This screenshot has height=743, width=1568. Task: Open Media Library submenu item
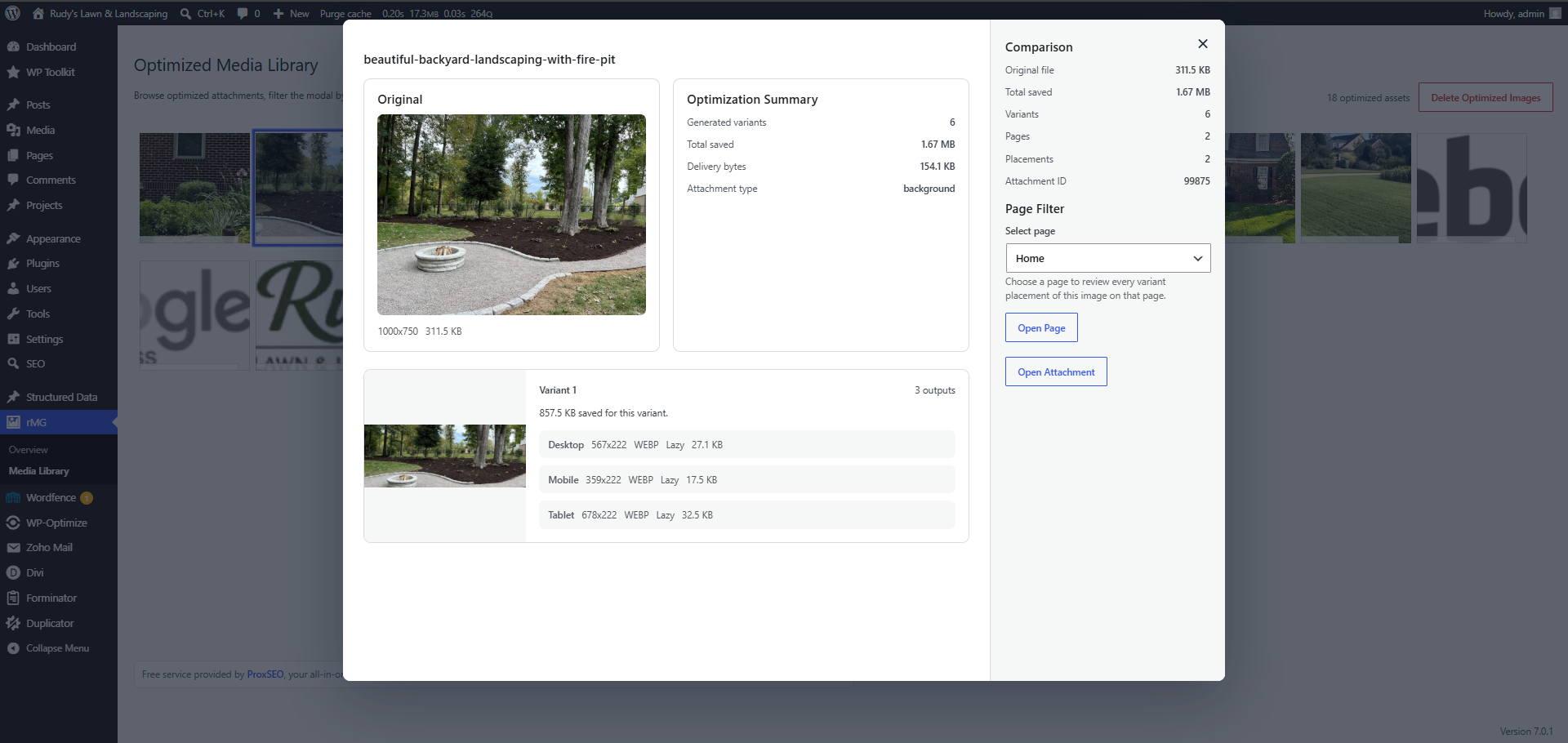38,471
